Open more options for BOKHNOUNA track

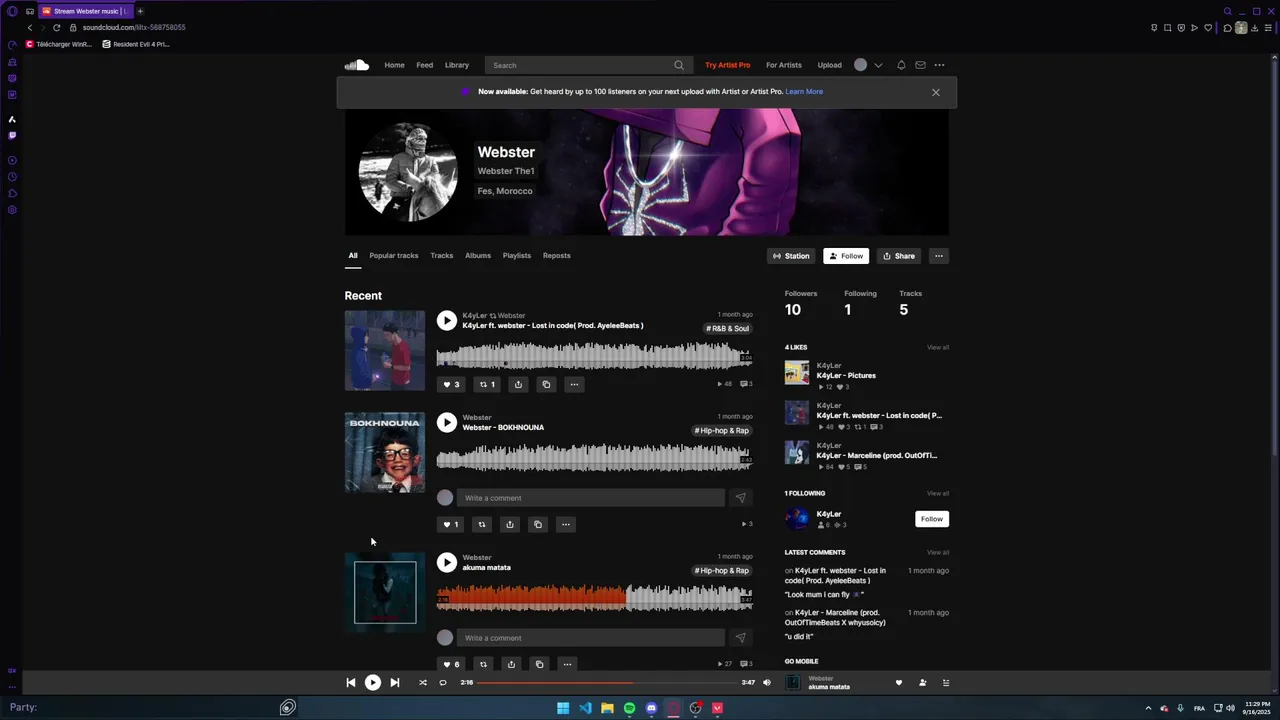pyautogui.click(x=566, y=524)
